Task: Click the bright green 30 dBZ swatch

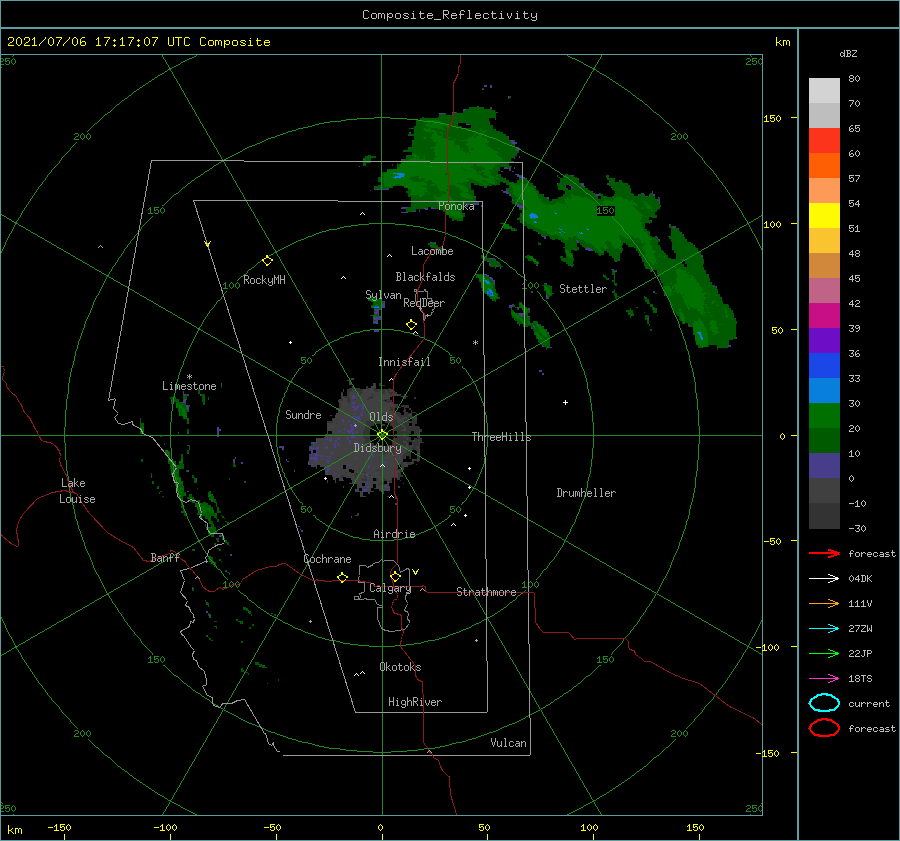Action: [824, 415]
